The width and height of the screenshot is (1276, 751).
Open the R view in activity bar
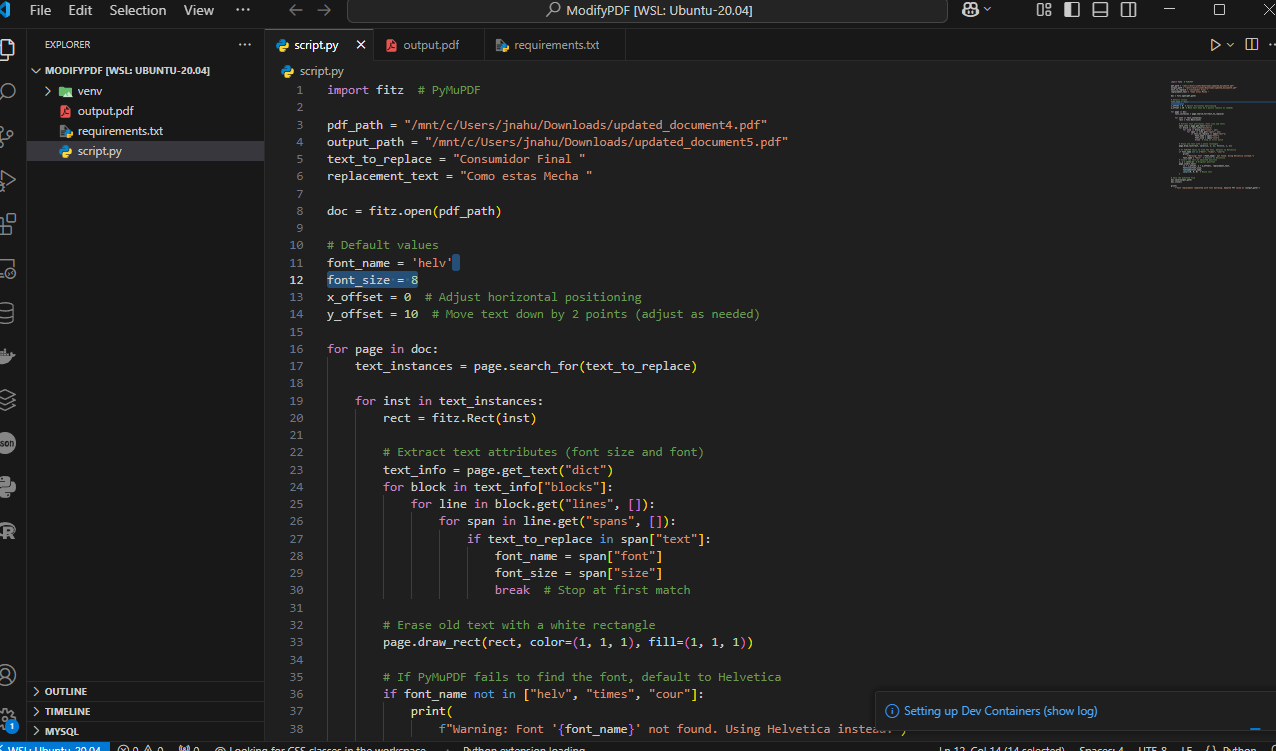(7, 531)
